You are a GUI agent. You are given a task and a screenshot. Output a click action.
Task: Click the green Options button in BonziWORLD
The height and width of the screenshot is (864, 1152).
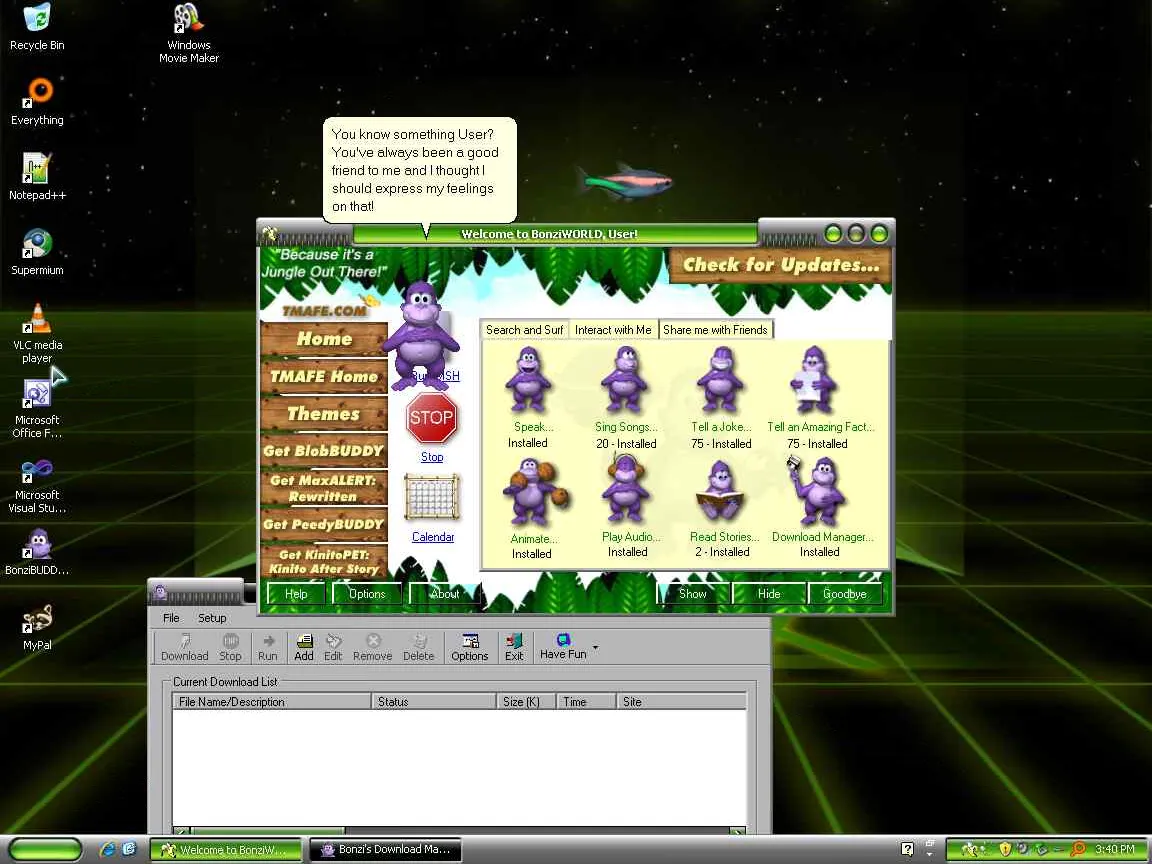click(367, 594)
